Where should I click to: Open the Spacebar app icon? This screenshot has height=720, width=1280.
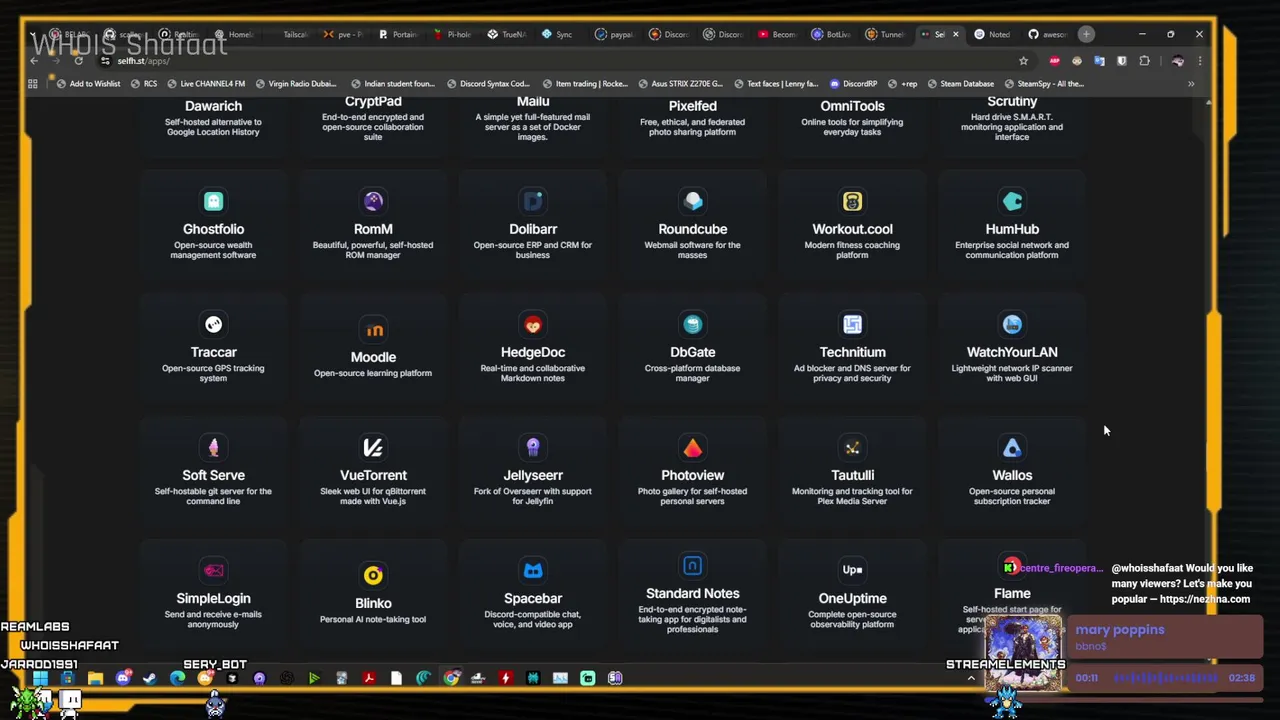tap(533, 570)
